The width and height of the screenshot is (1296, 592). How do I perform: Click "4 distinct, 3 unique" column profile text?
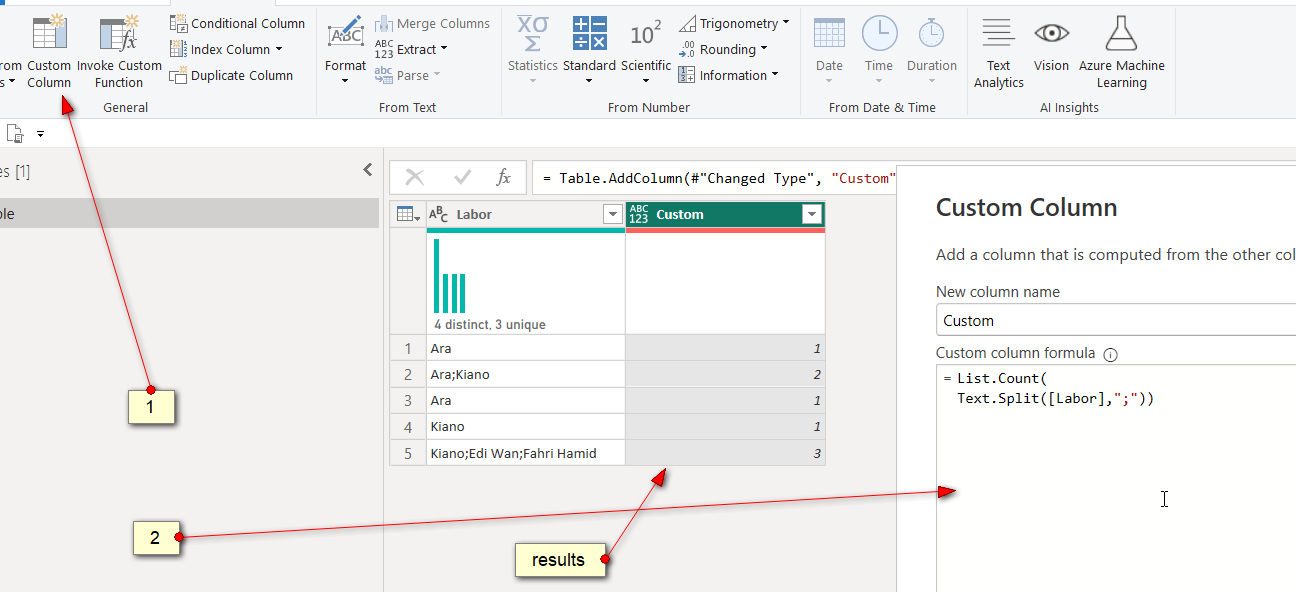pyautogui.click(x=490, y=325)
